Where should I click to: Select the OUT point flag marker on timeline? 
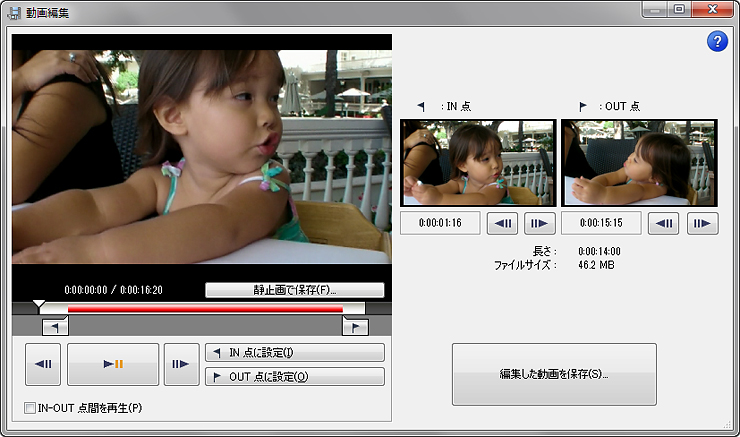(x=355, y=326)
